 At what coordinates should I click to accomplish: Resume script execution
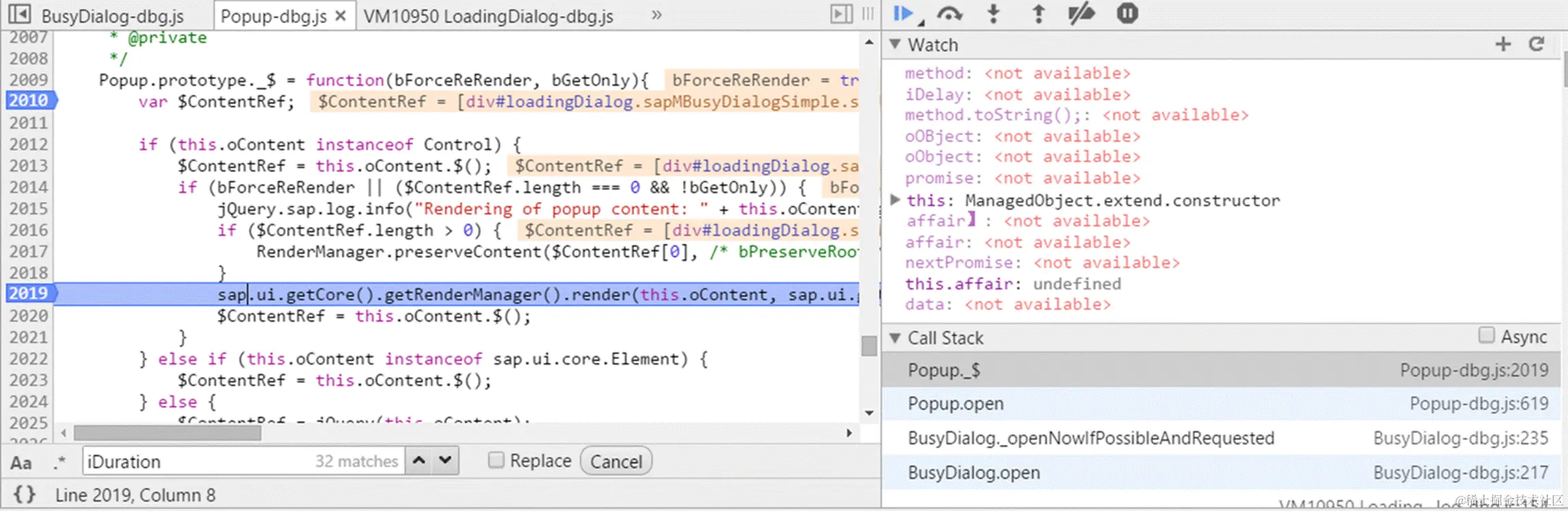tap(906, 14)
